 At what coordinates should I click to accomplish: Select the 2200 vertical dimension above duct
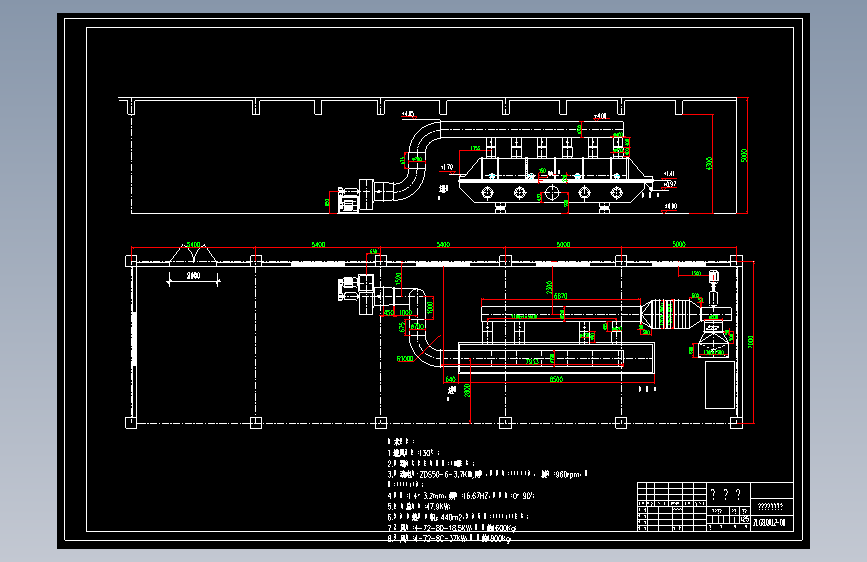click(549, 288)
